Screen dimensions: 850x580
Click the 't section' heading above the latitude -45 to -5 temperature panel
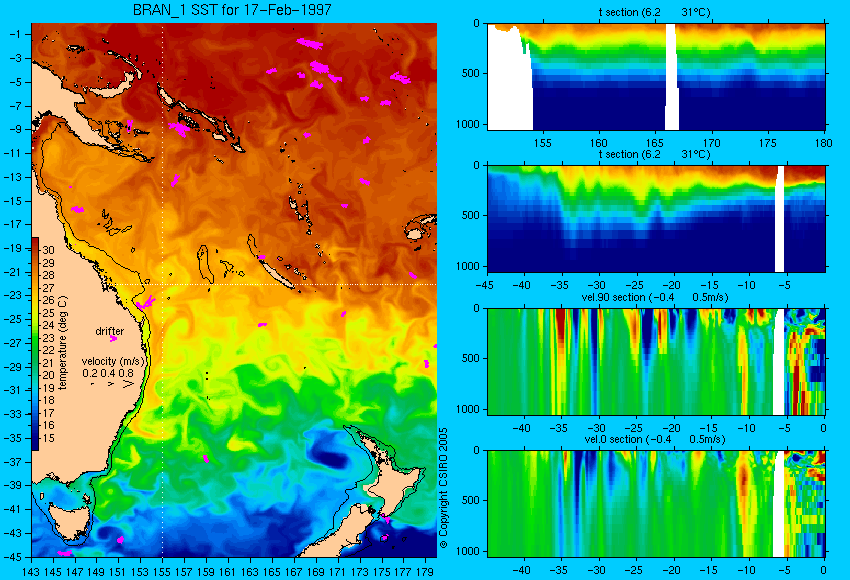point(654,154)
